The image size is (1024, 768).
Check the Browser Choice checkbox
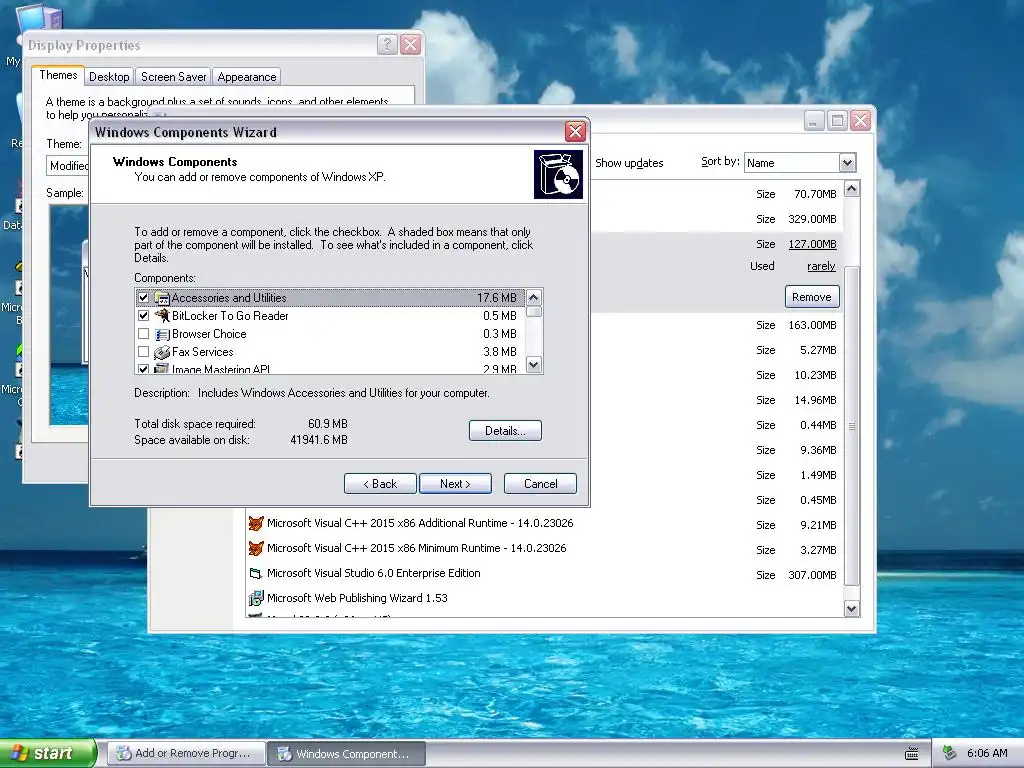pos(144,334)
